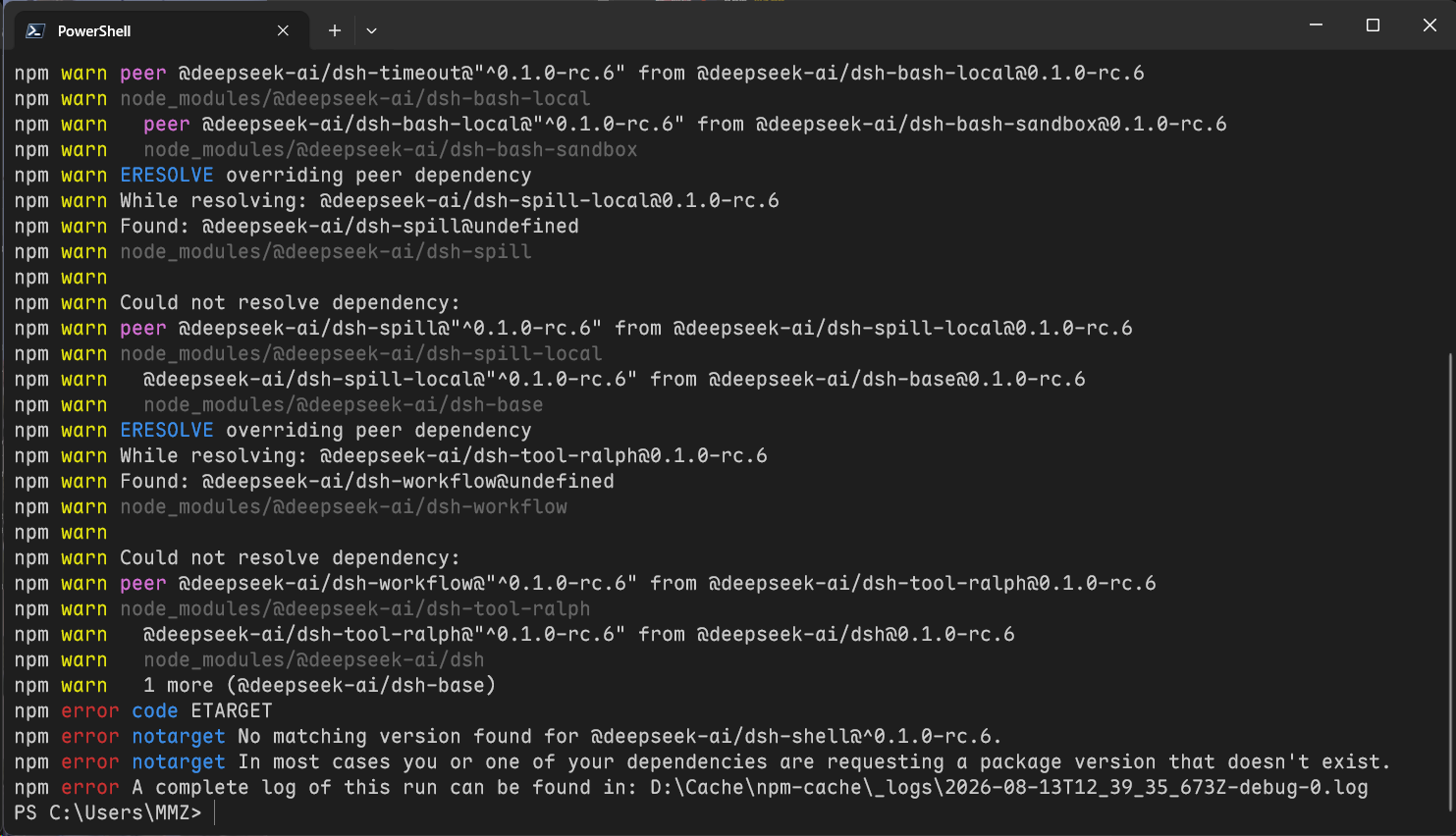Click the "1 more (@deepseek-ai/dsh-base)" text
The height and width of the screenshot is (836, 1456).
pos(319,685)
